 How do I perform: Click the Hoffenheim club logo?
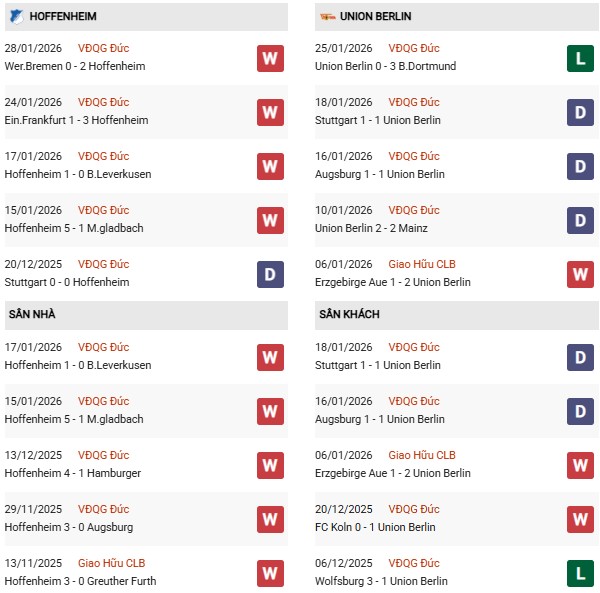(14, 17)
